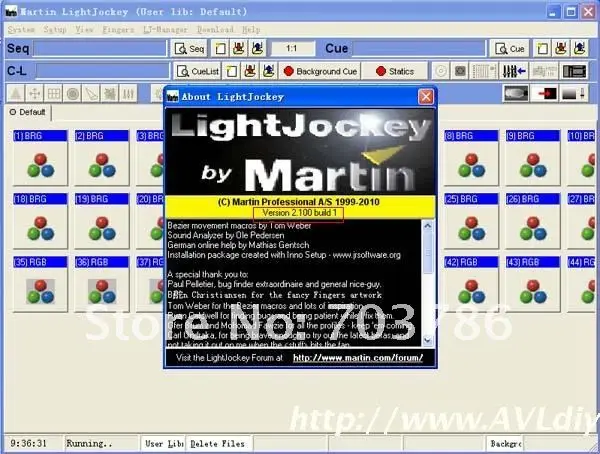
Task: Click the pan/tilt movement cross tool
Action: tap(34, 93)
